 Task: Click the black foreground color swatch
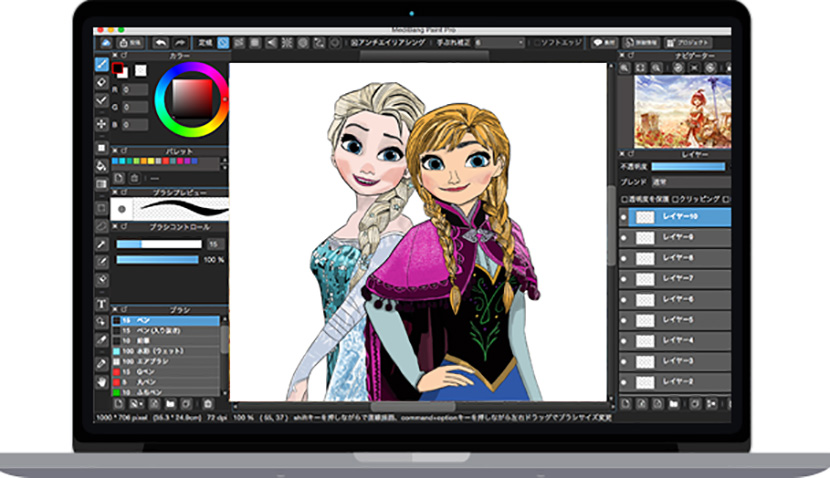(x=118, y=68)
